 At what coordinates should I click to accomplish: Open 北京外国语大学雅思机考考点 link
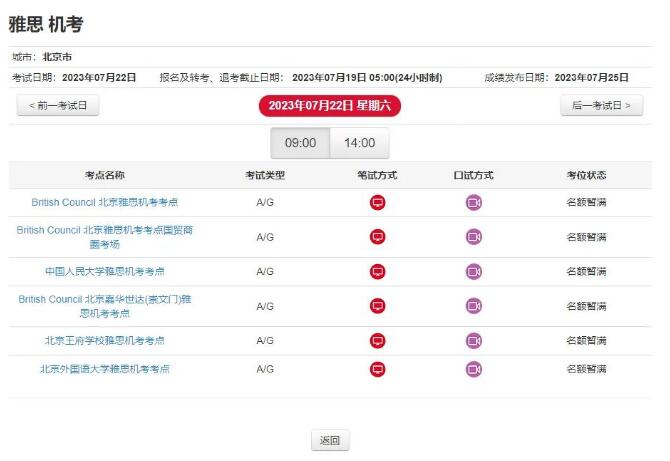(x=105, y=369)
